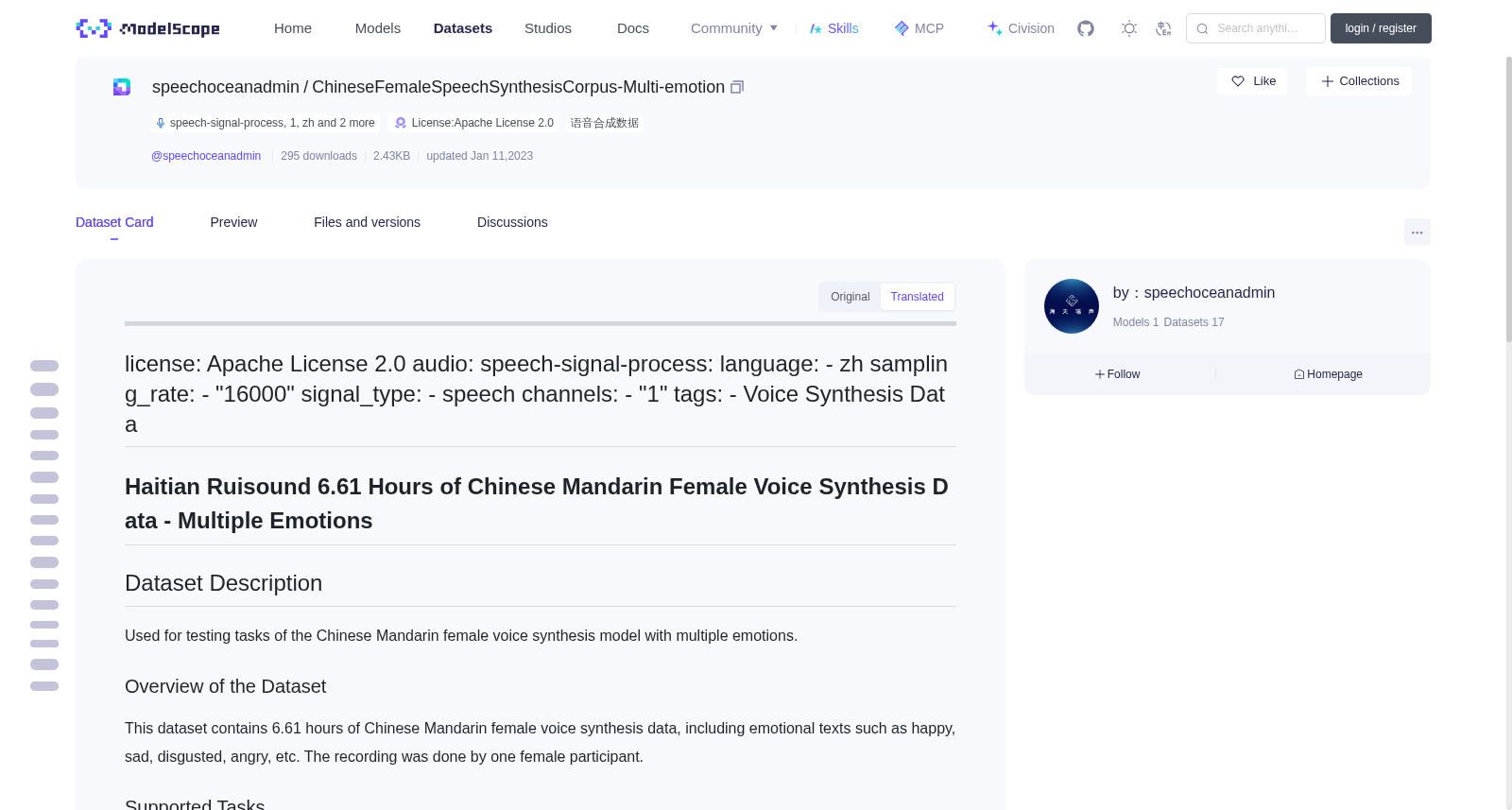1512x810 pixels.
Task: Switch to the Files and versions tab
Action: pos(367,222)
